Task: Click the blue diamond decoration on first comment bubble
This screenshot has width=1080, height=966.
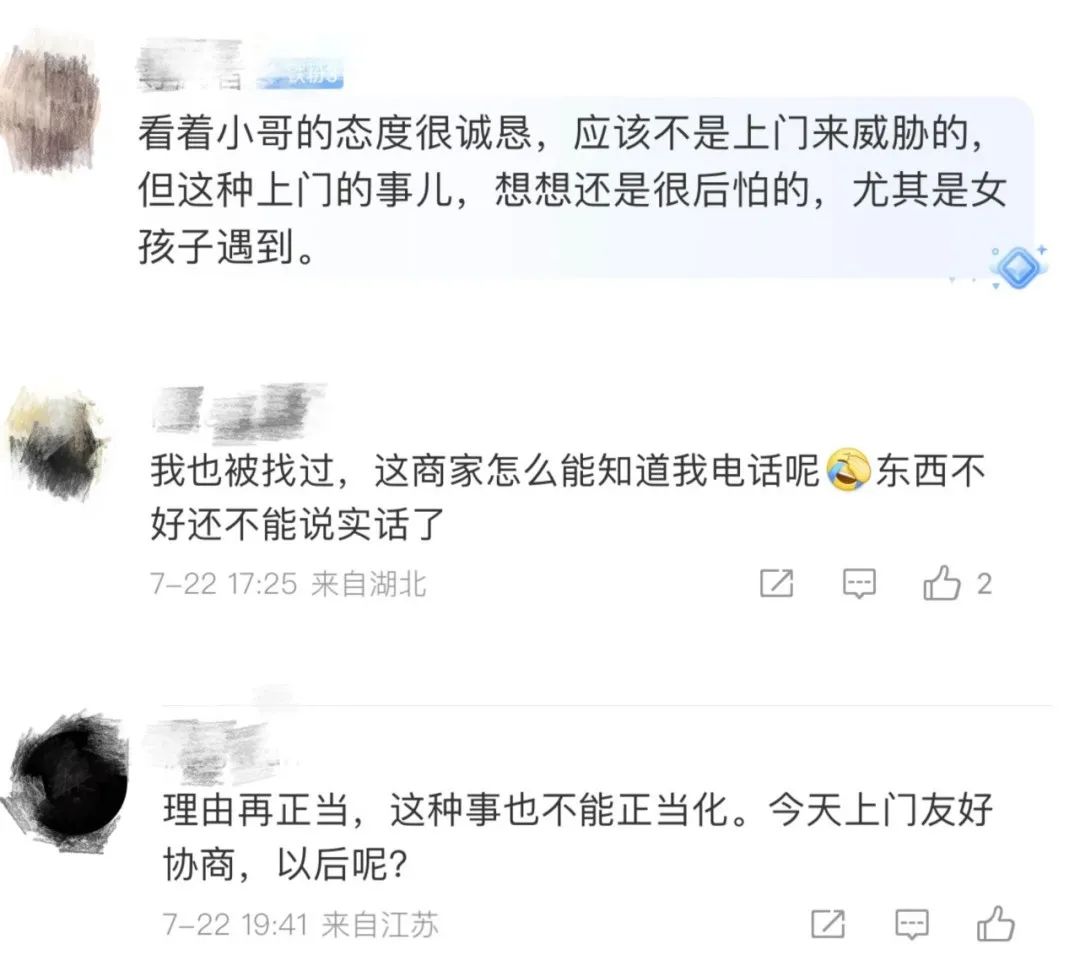Action: [1019, 267]
